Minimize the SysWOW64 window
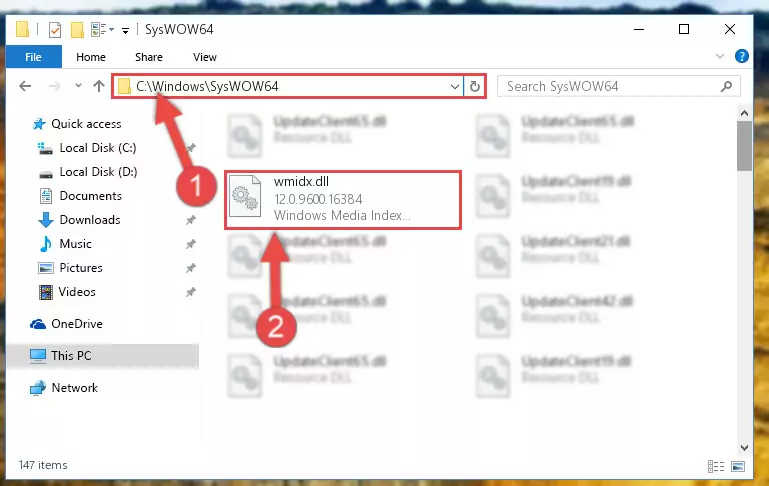The width and height of the screenshot is (769, 486). click(639, 29)
